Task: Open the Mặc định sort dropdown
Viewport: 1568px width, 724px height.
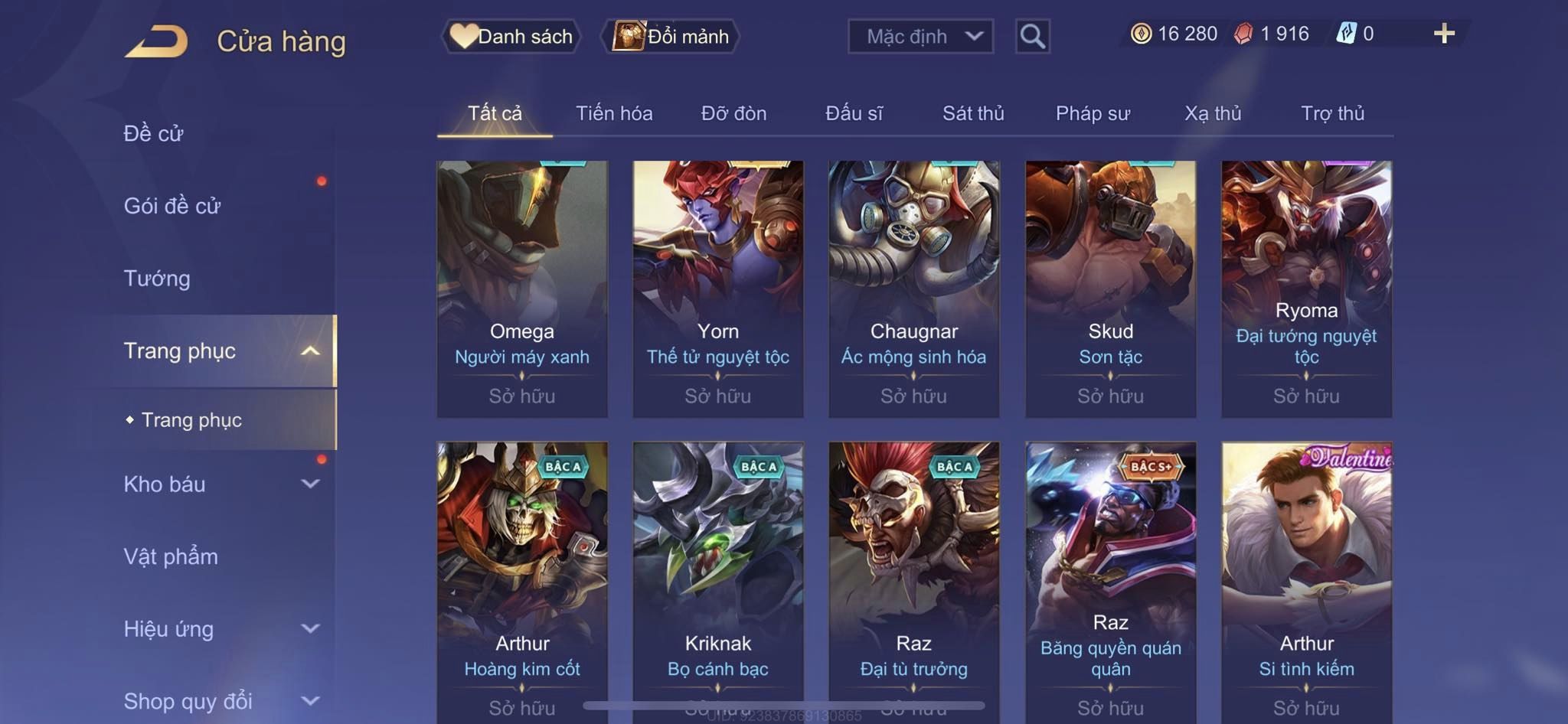Action: coord(920,36)
